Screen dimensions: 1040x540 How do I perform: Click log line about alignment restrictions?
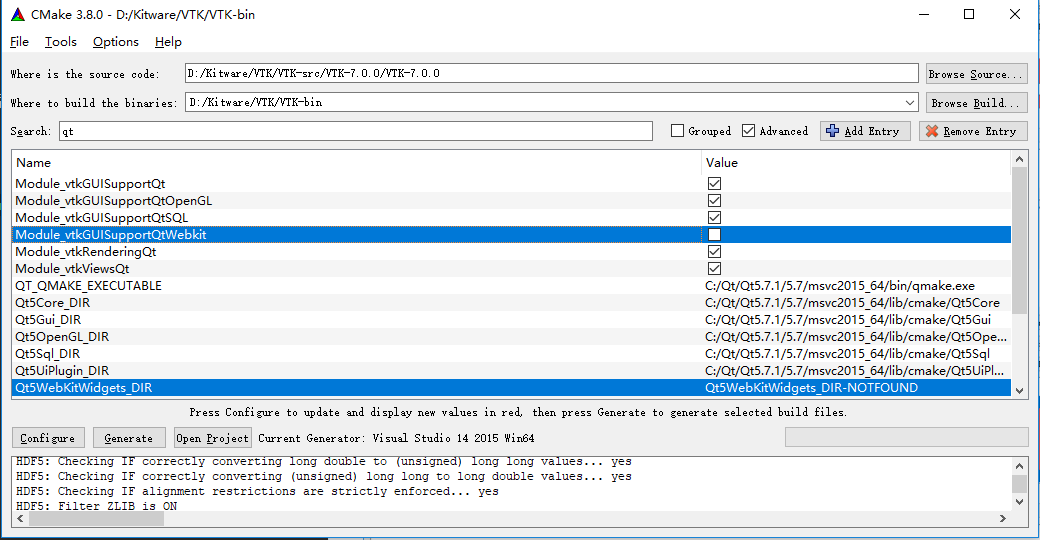[x=257, y=491]
